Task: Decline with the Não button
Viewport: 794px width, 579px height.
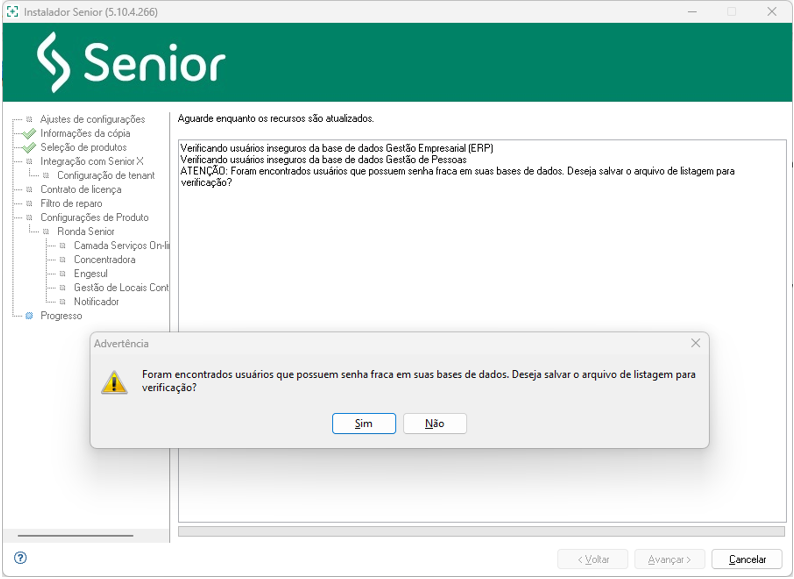Action: point(434,423)
